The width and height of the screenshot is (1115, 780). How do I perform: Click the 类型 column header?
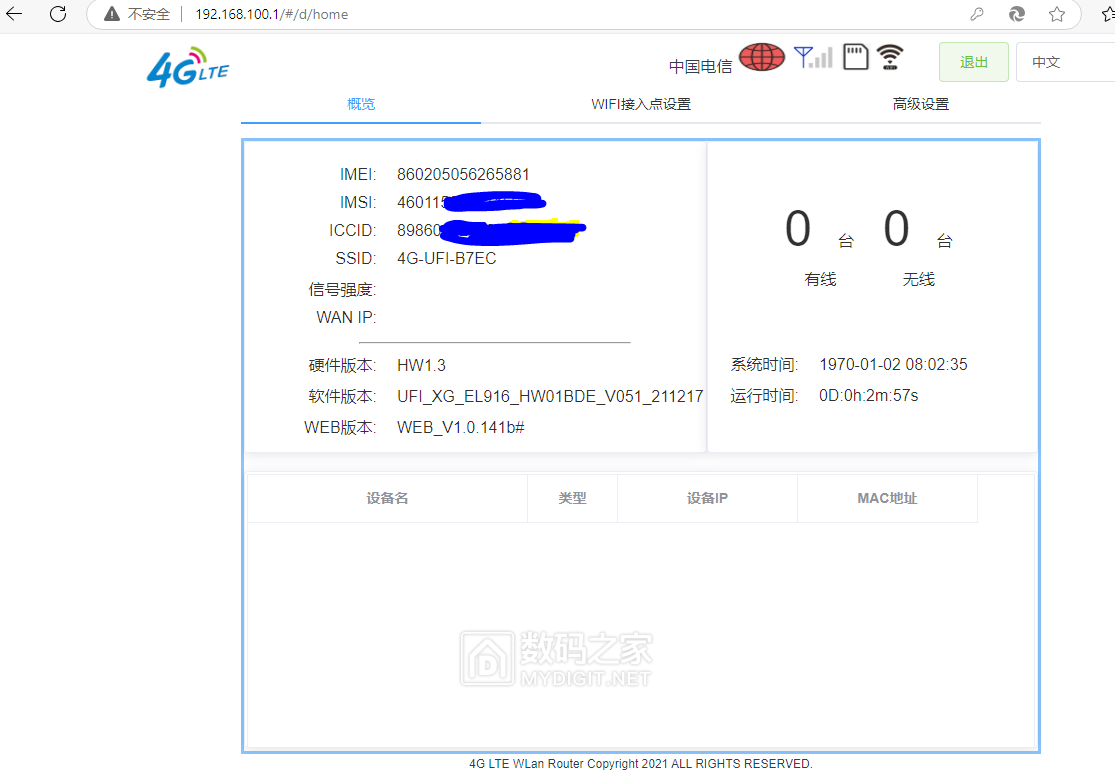coord(572,498)
